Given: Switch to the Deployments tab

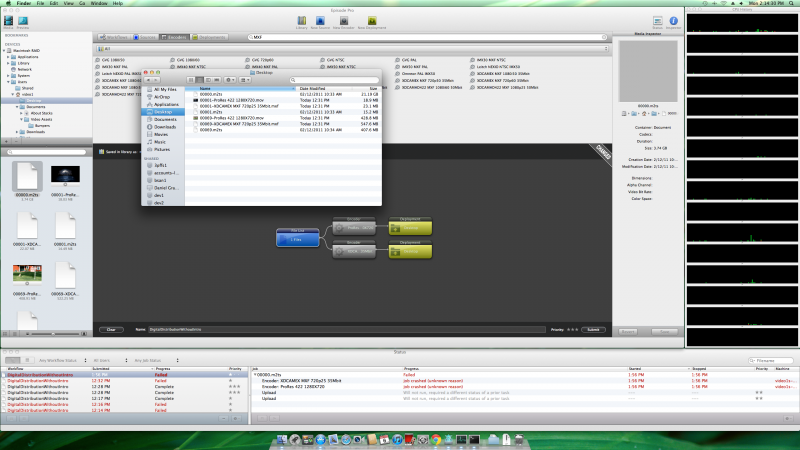Looking at the screenshot, I should (206, 36).
